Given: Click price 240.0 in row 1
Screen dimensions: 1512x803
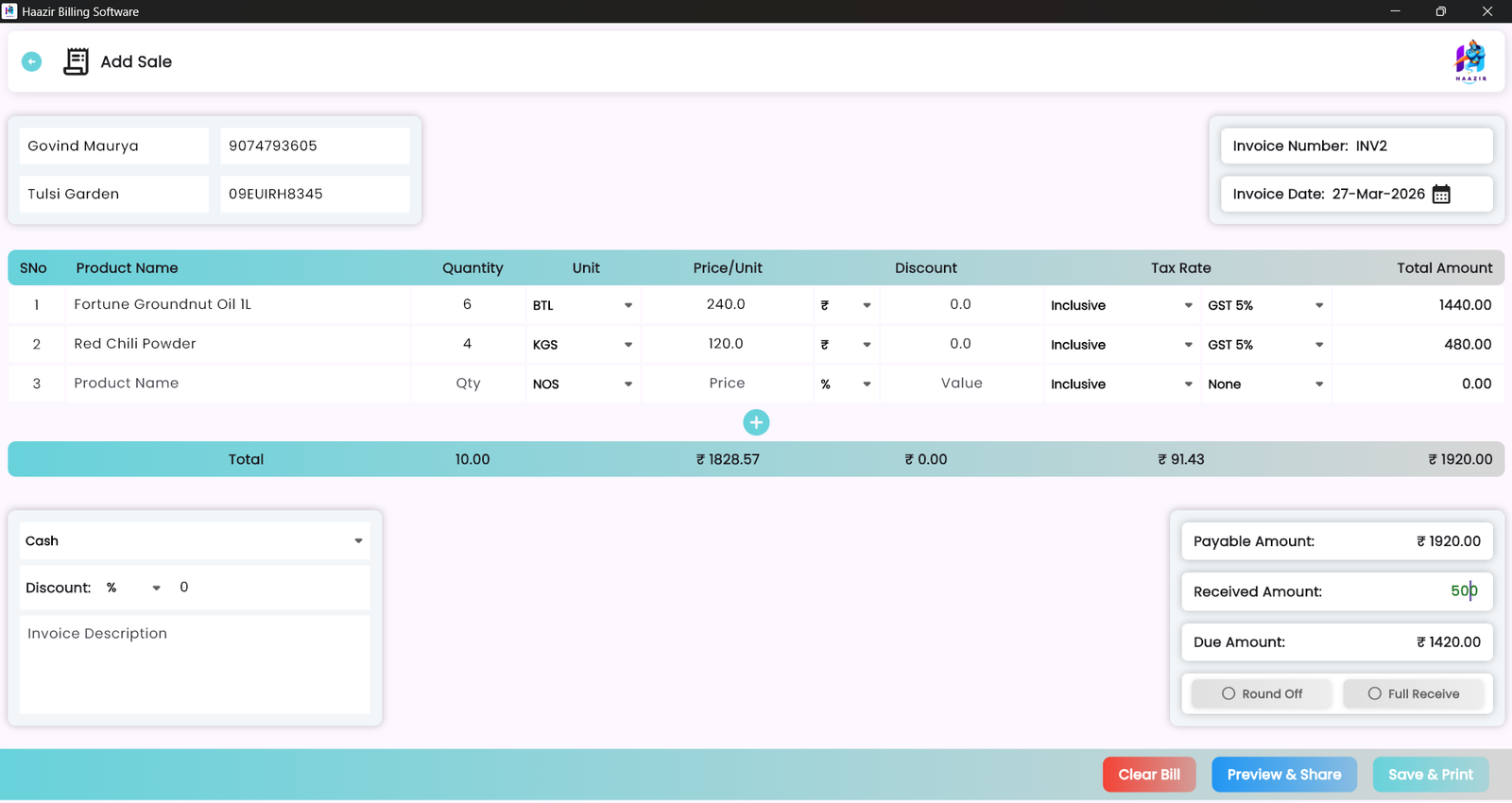Looking at the screenshot, I should [726, 304].
